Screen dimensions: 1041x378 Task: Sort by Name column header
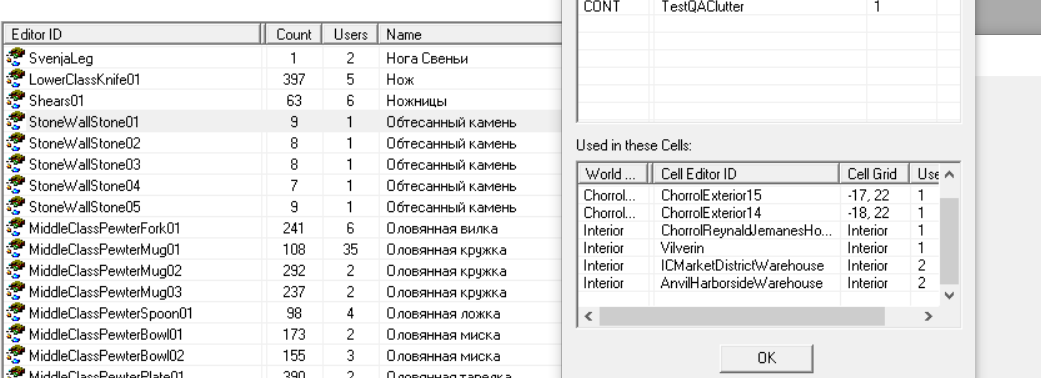tap(469, 34)
